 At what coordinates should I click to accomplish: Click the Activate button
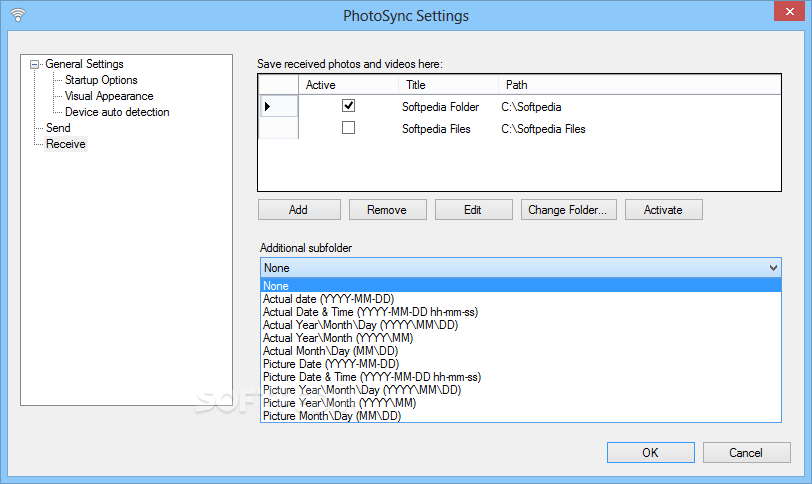click(663, 210)
